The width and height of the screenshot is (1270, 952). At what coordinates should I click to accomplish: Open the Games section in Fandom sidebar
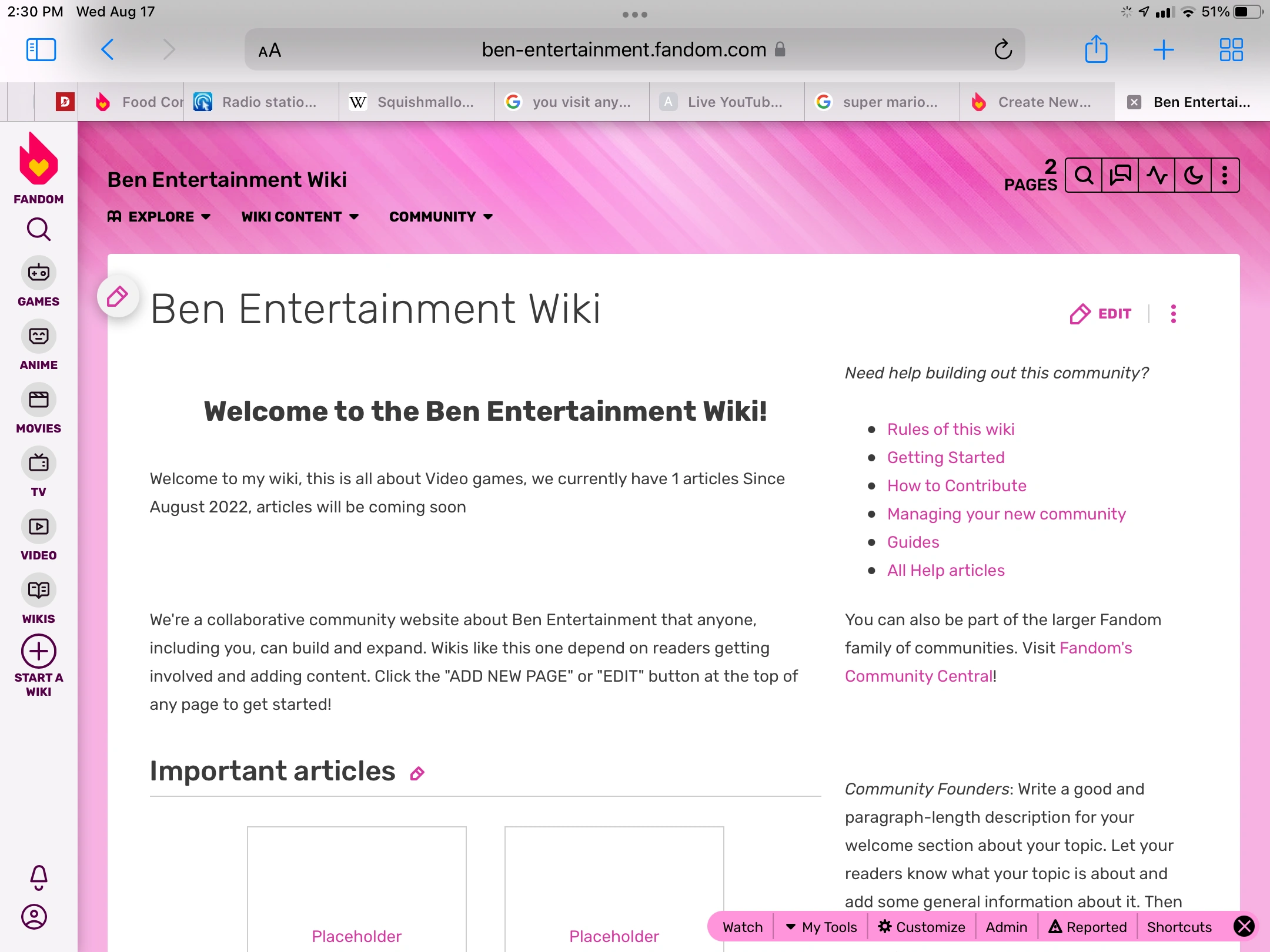tap(39, 283)
